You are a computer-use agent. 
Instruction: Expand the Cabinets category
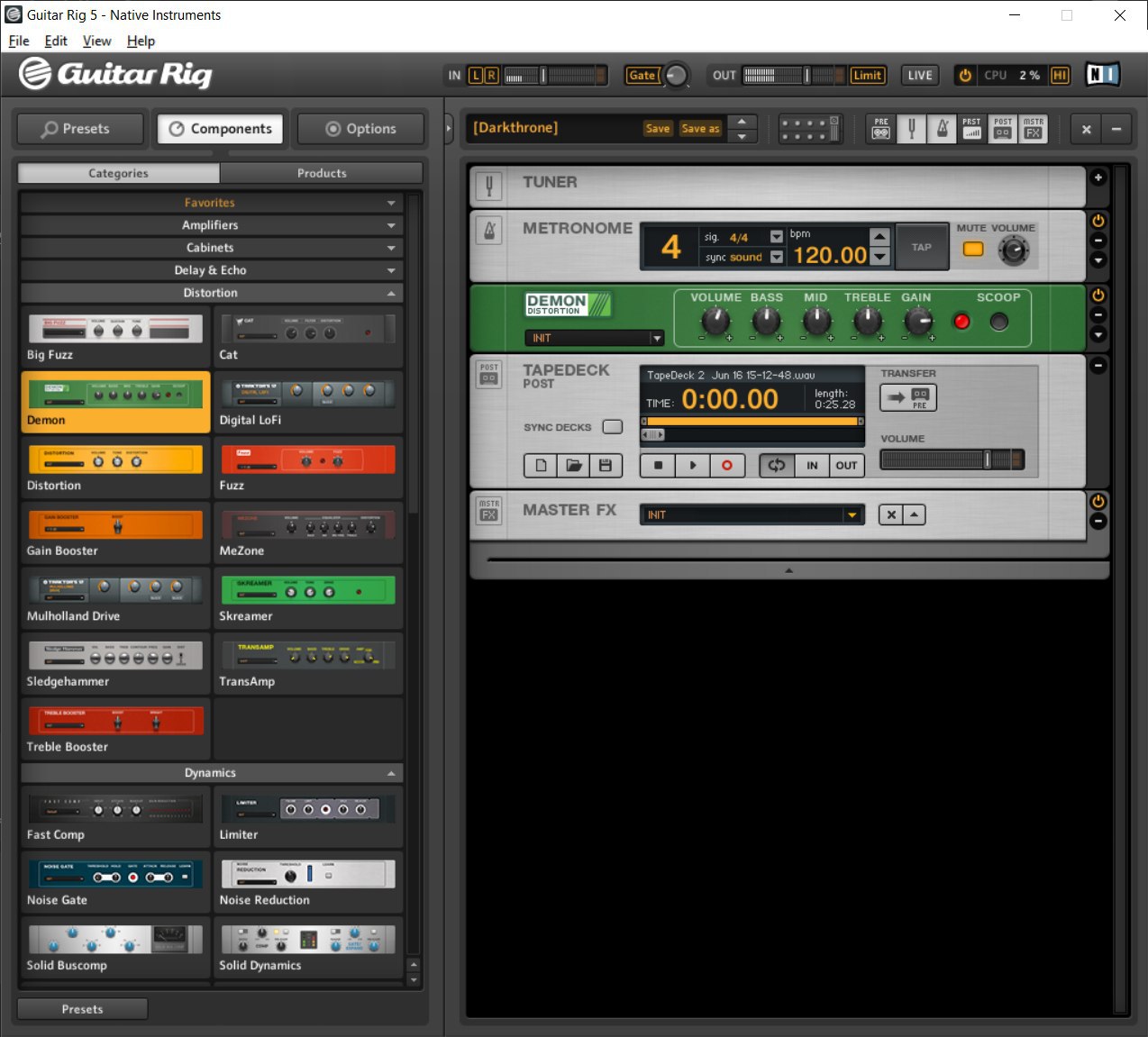(211, 248)
